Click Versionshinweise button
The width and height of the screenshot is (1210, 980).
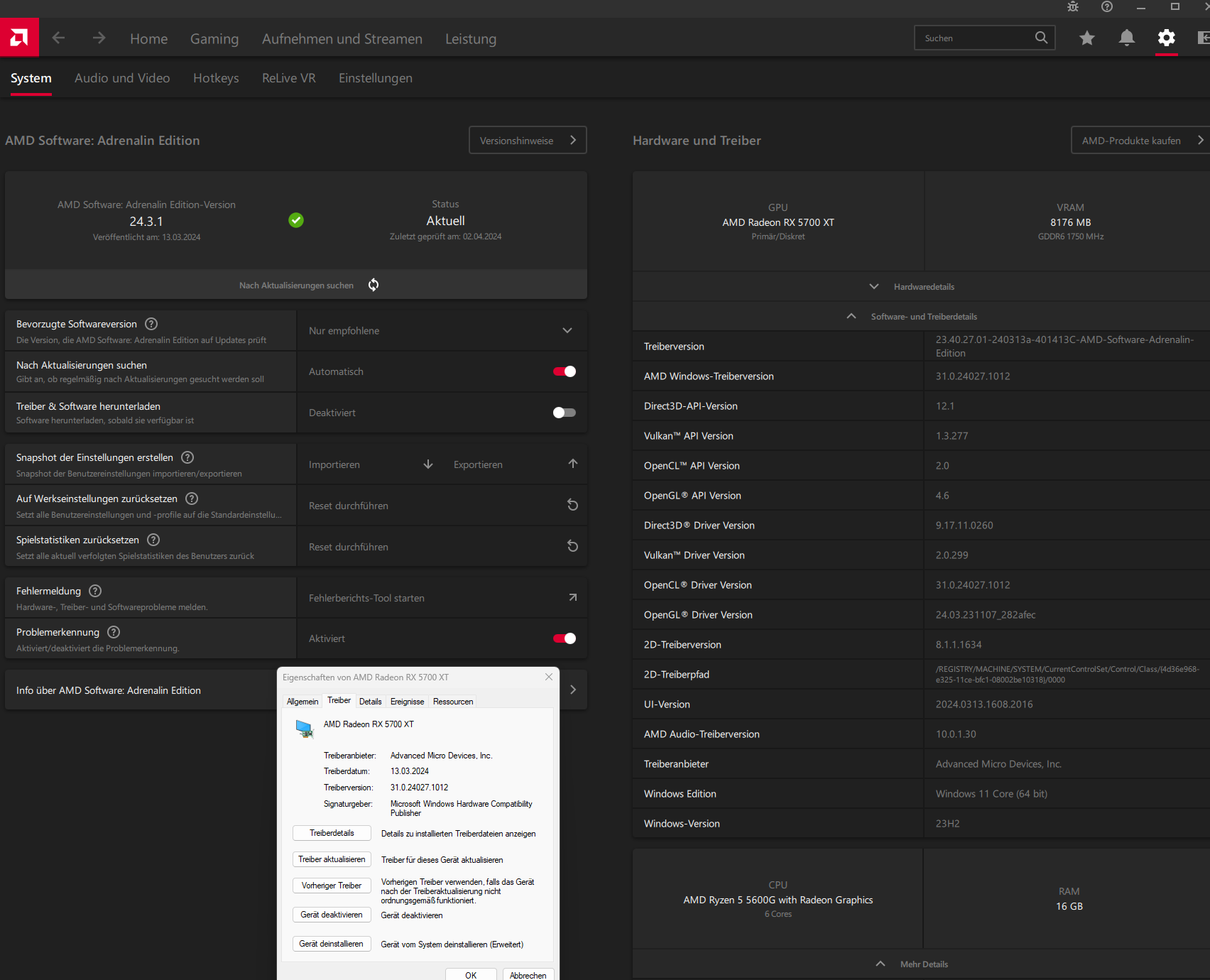(x=528, y=140)
